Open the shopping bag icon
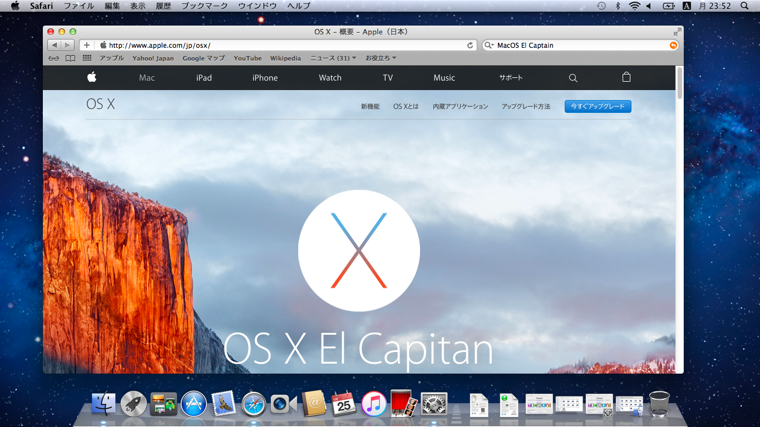The height and width of the screenshot is (427, 760). 626,77
